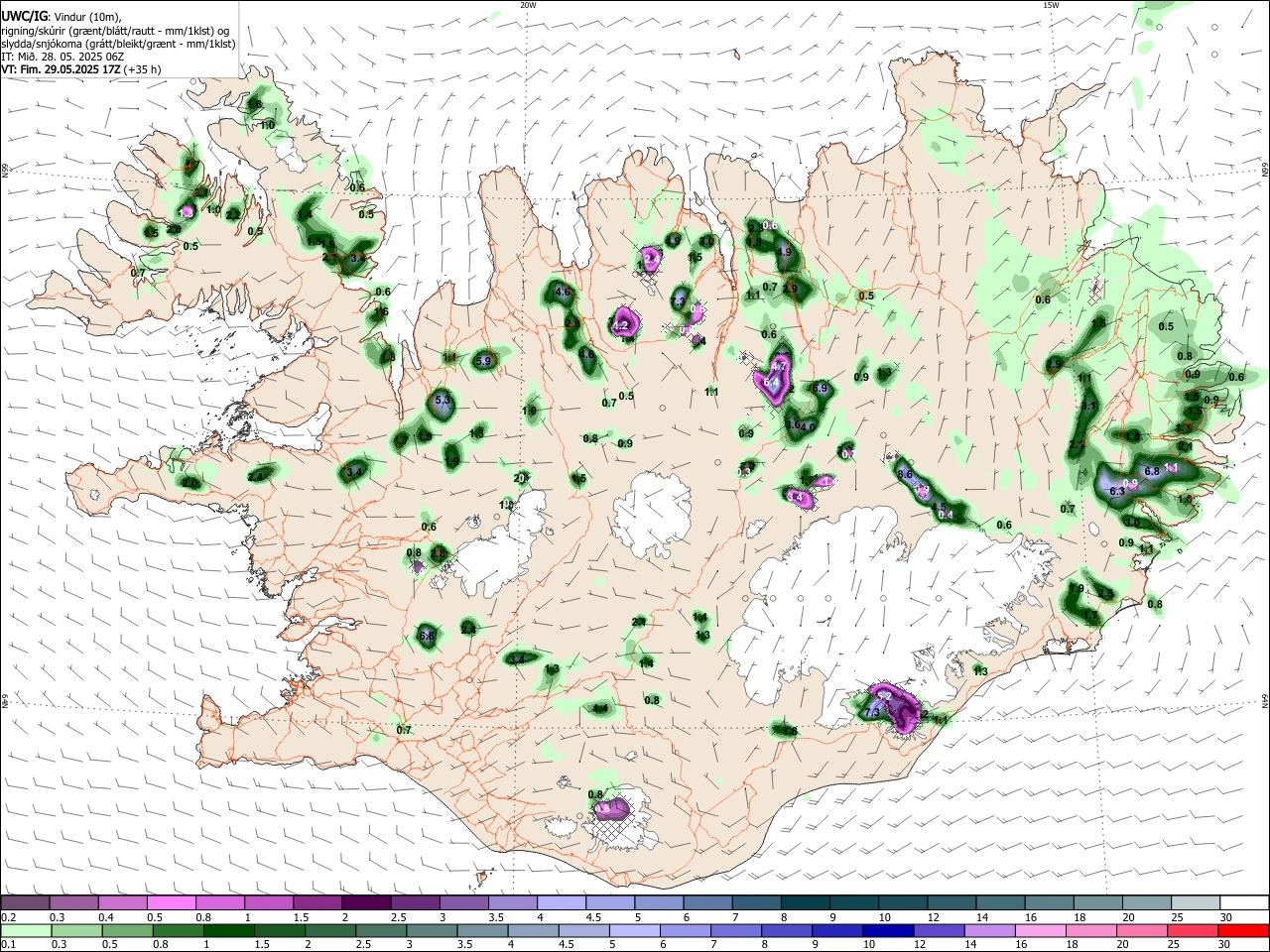Viewport: 1270px width, 952px height.
Task: Click the 6.3 value in the eastern blue cell
Action: [1116, 491]
